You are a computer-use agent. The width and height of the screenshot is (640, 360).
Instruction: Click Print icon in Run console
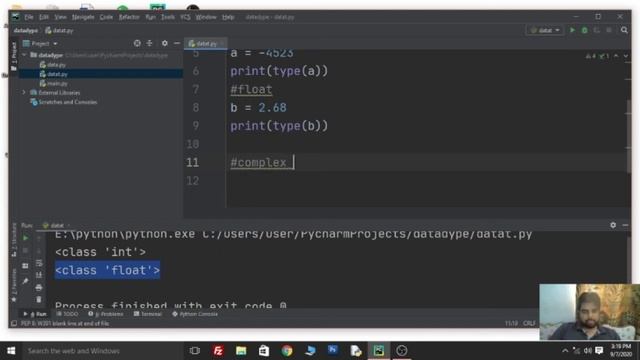39,287
